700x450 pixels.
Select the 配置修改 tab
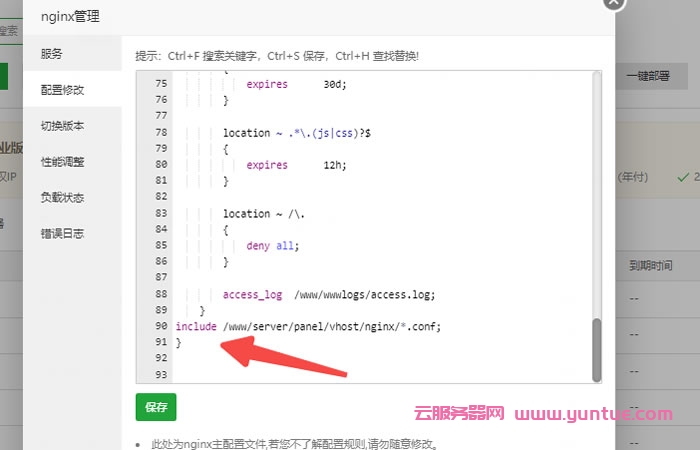(x=62, y=90)
